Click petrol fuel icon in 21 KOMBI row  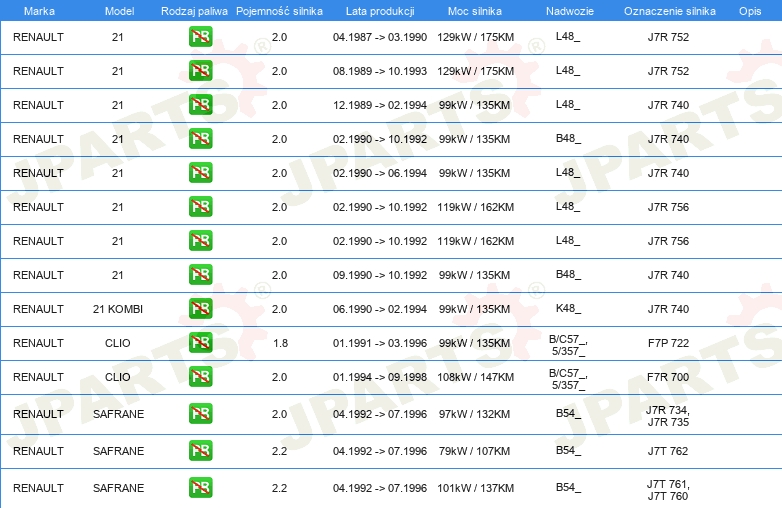200,309
